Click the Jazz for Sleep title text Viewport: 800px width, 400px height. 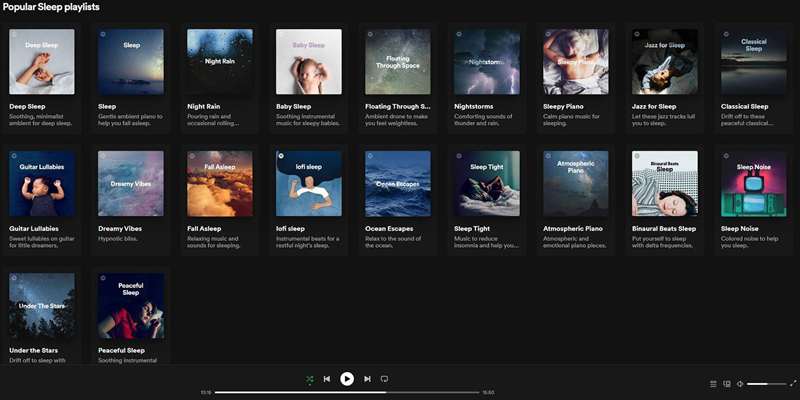pyautogui.click(x=654, y=107)
